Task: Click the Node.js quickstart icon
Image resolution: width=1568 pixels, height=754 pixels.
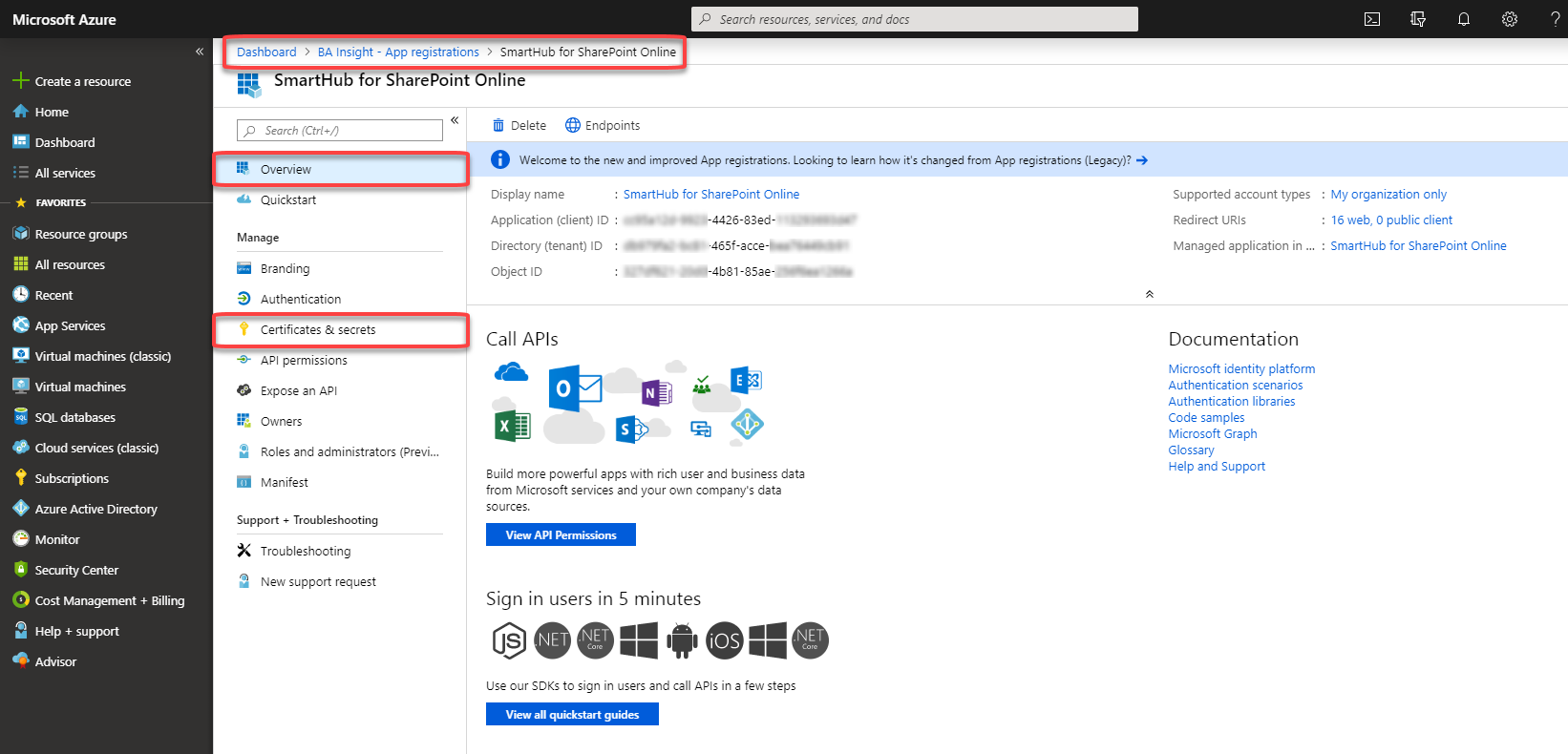Action: pyautogui.click(x=509, y=640)
